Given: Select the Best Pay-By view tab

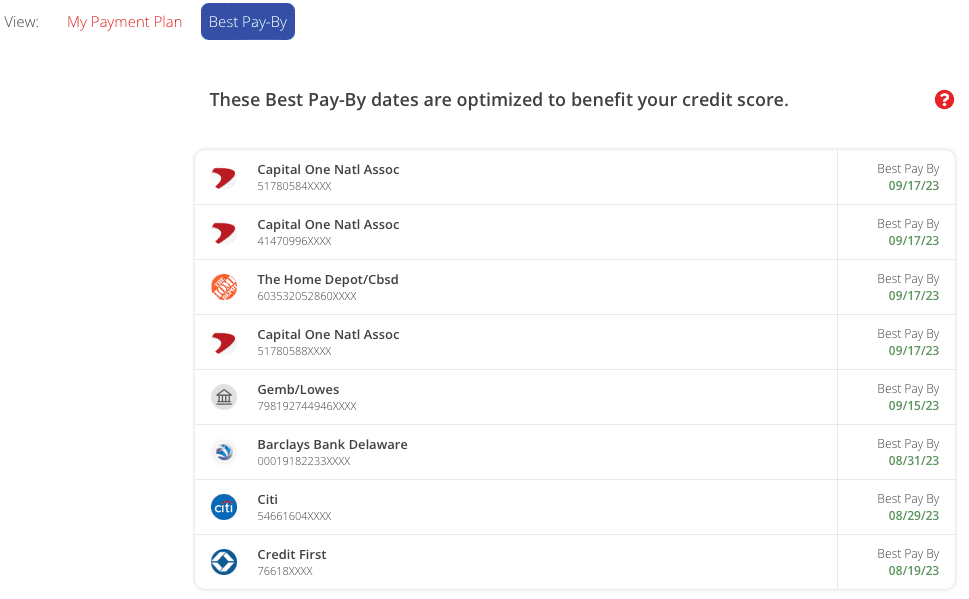Looking at the screenshot, I should tap(248, 22).
